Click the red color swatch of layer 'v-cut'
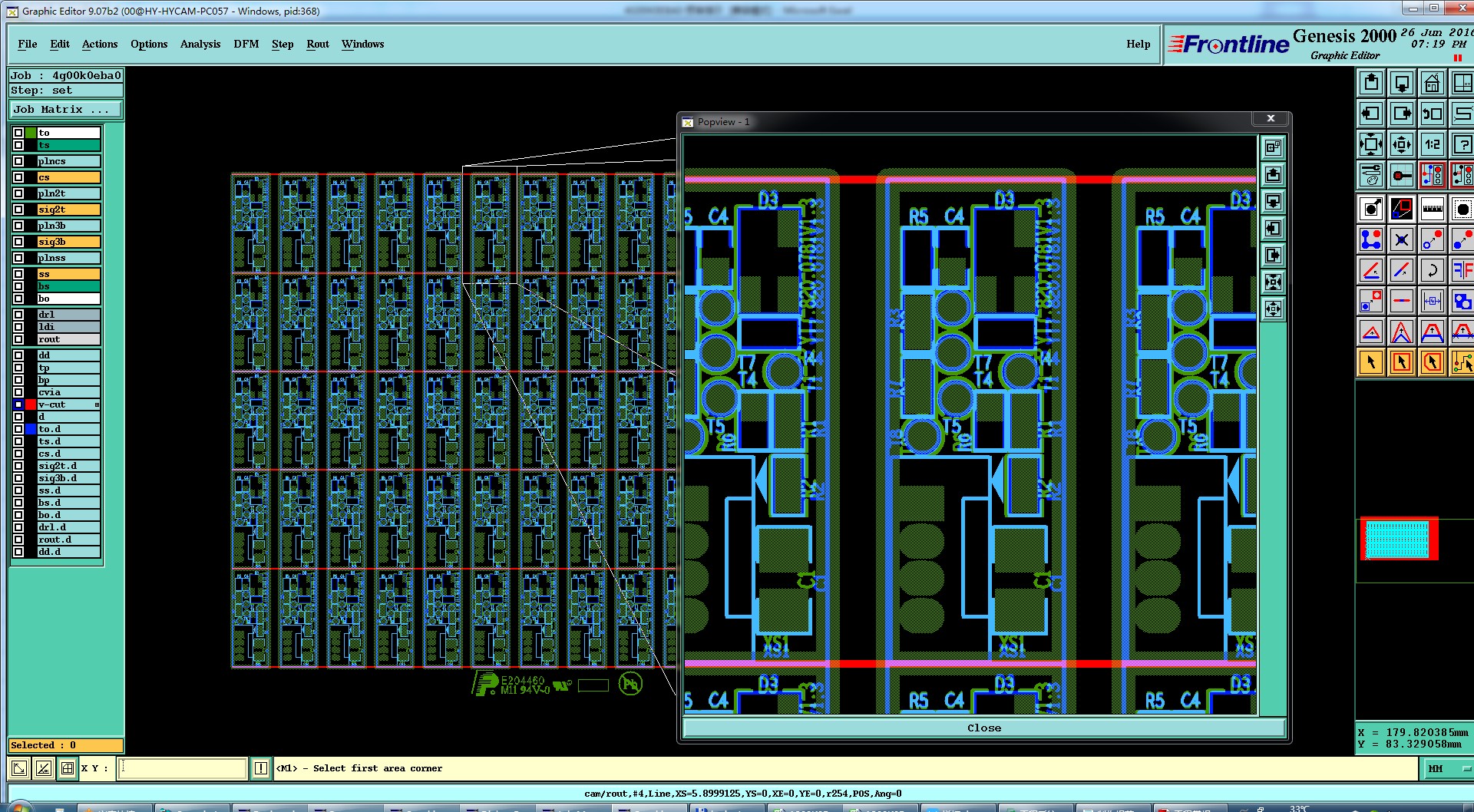Screen dimensions: 1474x812 click(x=31, y=404)
